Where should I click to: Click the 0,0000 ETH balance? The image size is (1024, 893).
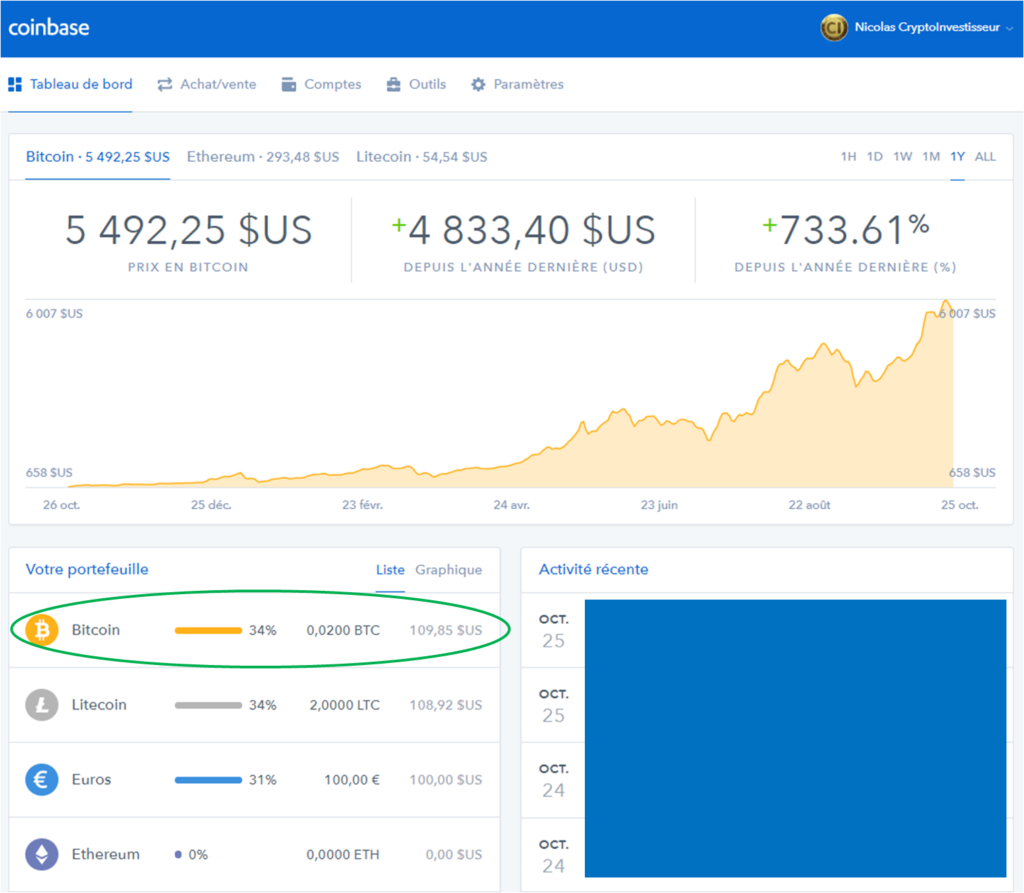tap(343, 854)
